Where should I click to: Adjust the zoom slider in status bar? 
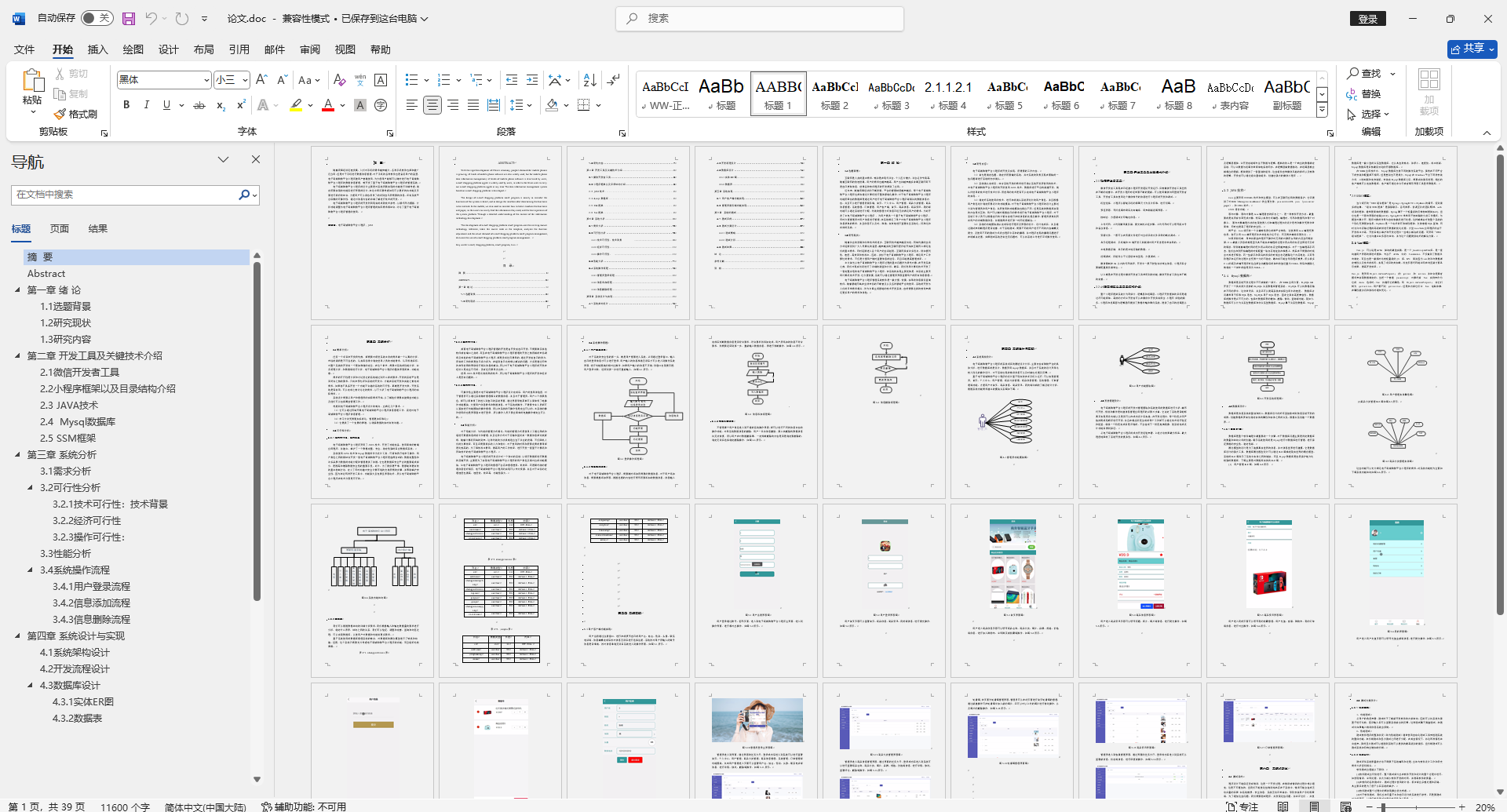[x=1383, y=807]
